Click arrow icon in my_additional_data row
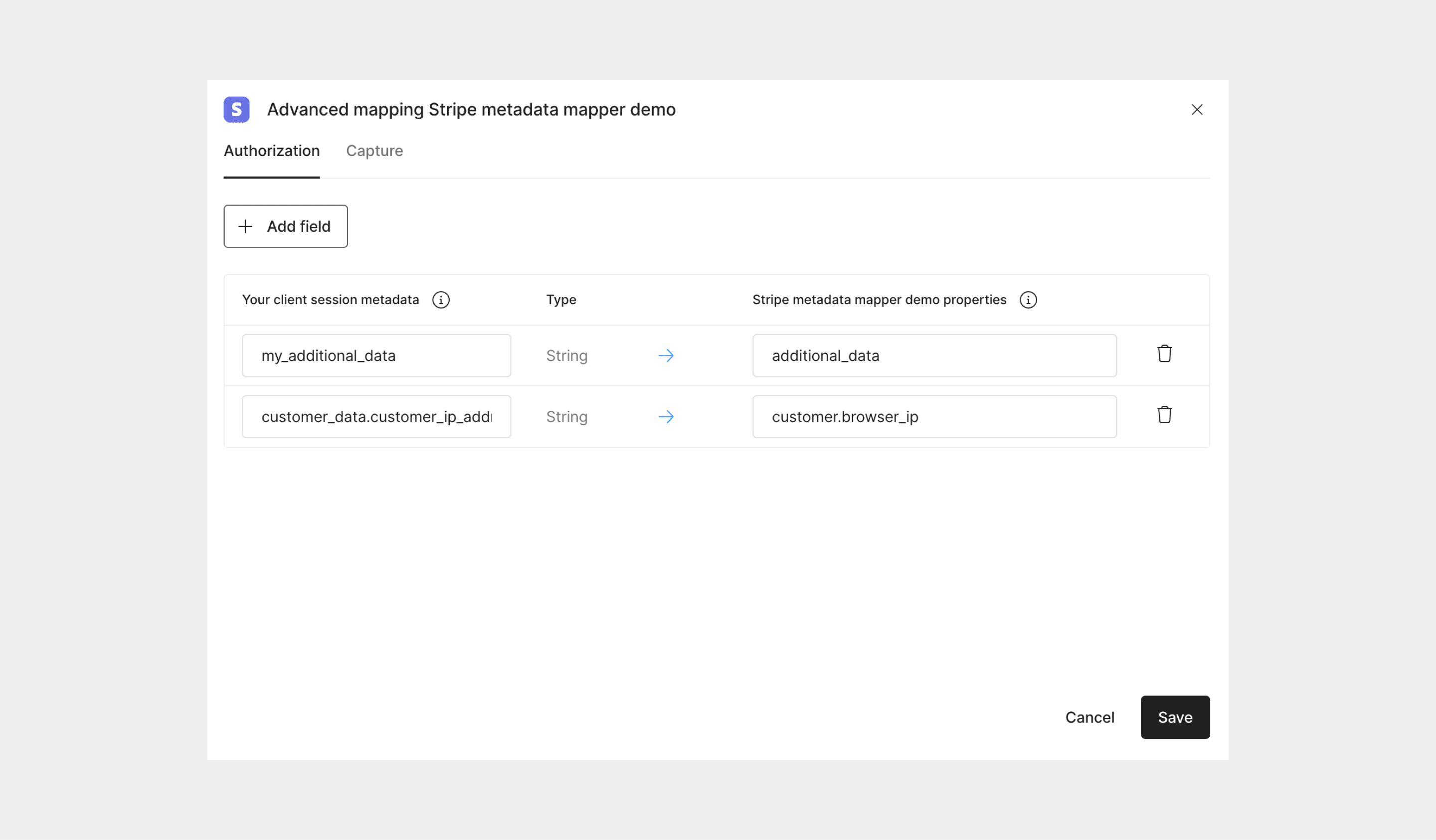 (x=666, y=355)
